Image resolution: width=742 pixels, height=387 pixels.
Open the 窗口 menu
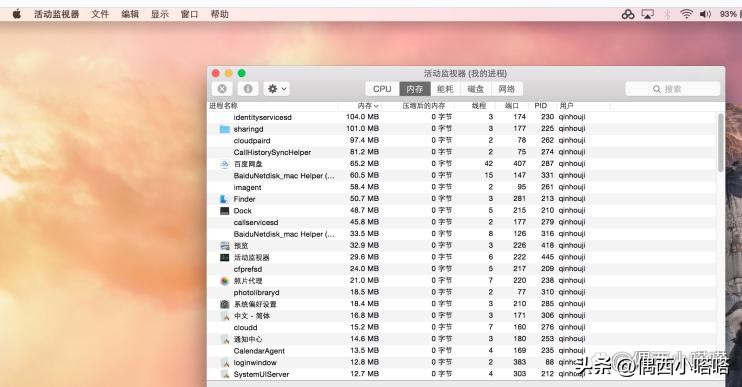coord(189,14)
